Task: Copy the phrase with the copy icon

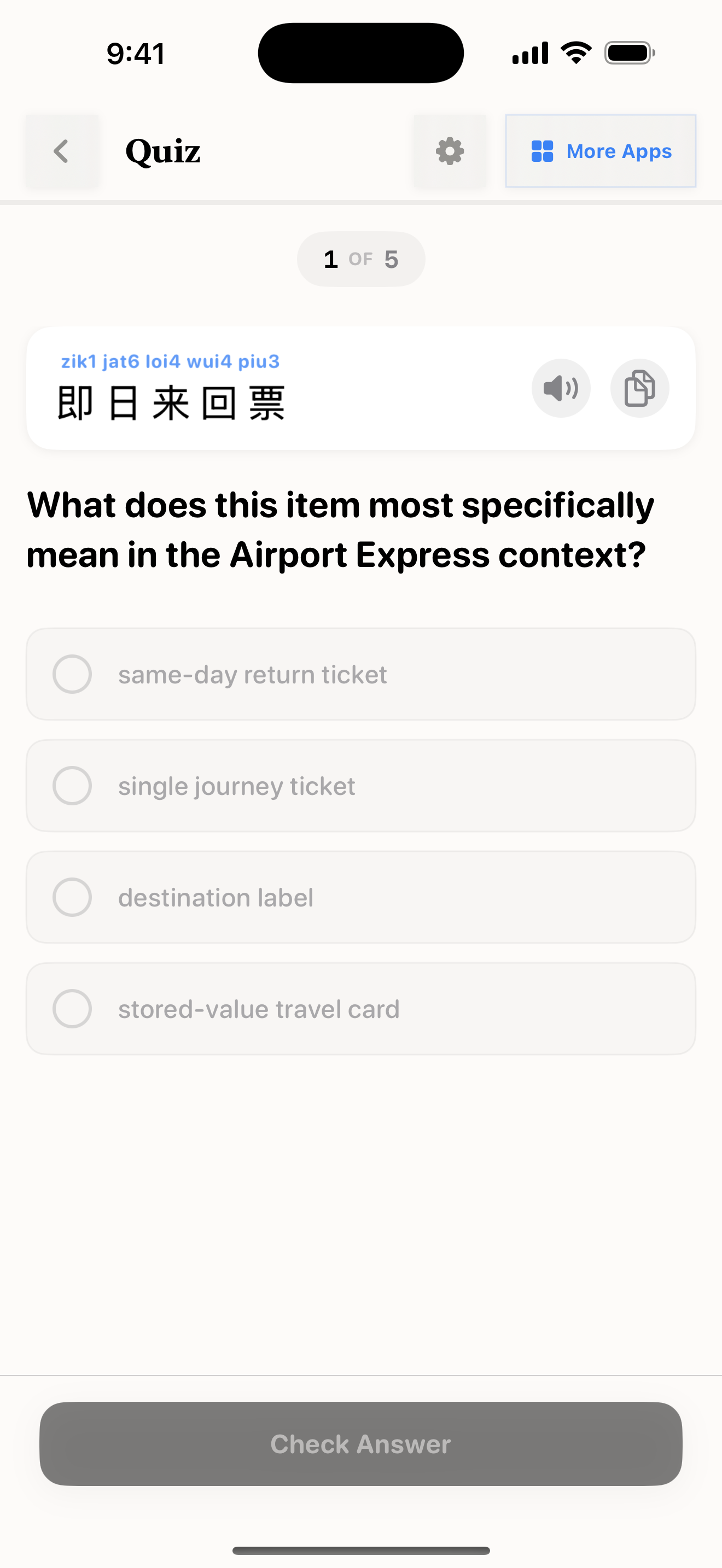Action: 639,388
